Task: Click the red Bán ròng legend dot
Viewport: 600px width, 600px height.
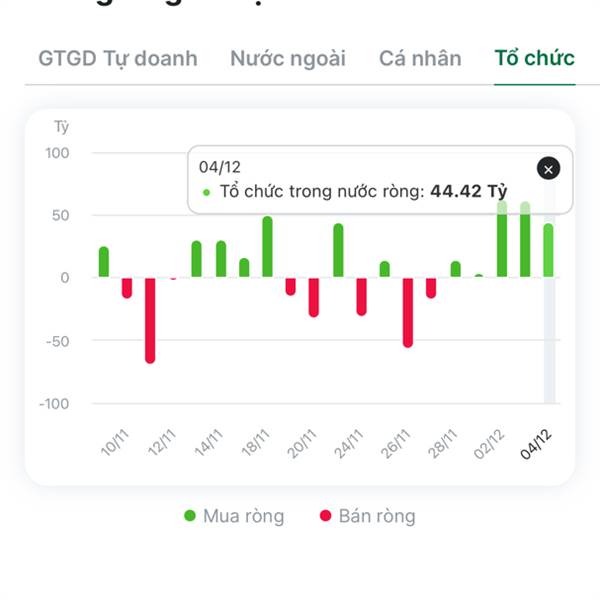Action: tap(325, 516)
